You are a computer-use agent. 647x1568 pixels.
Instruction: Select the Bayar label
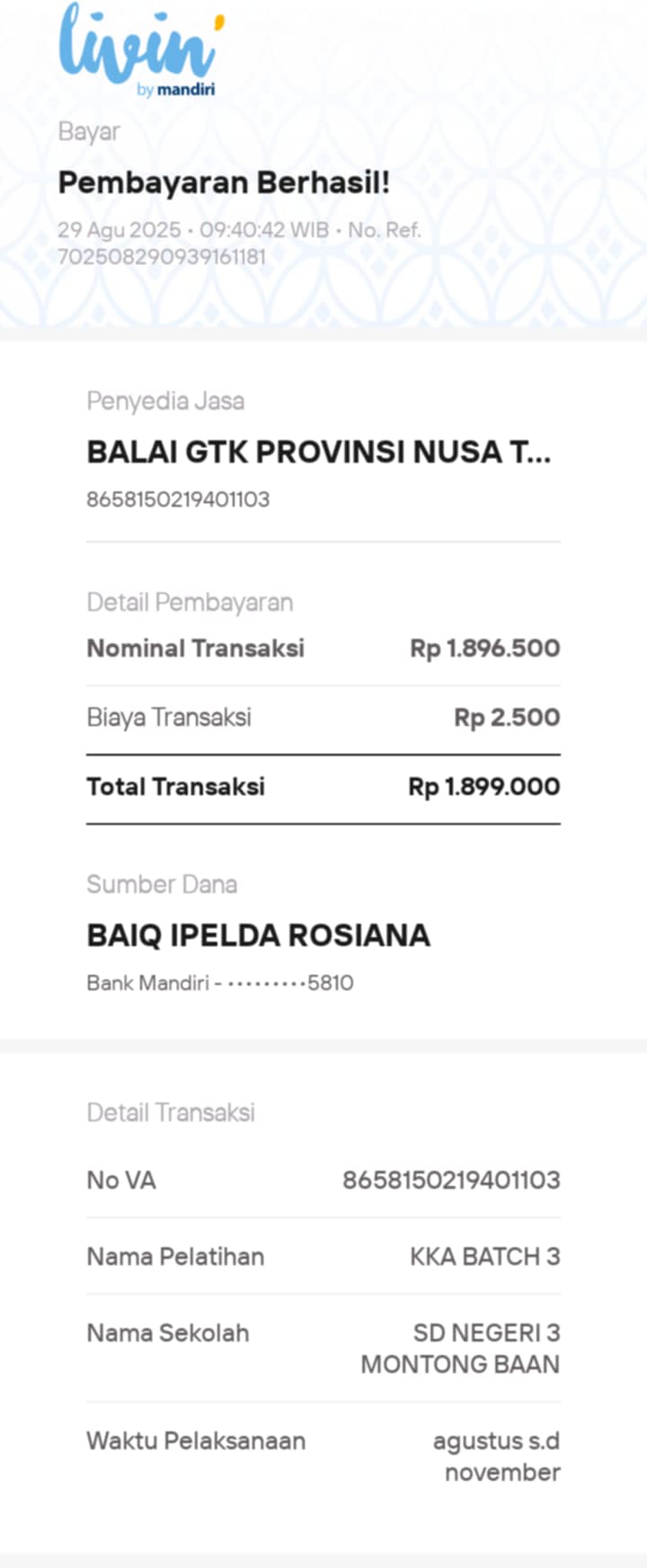pyautogui.click(x=89, y=131)
